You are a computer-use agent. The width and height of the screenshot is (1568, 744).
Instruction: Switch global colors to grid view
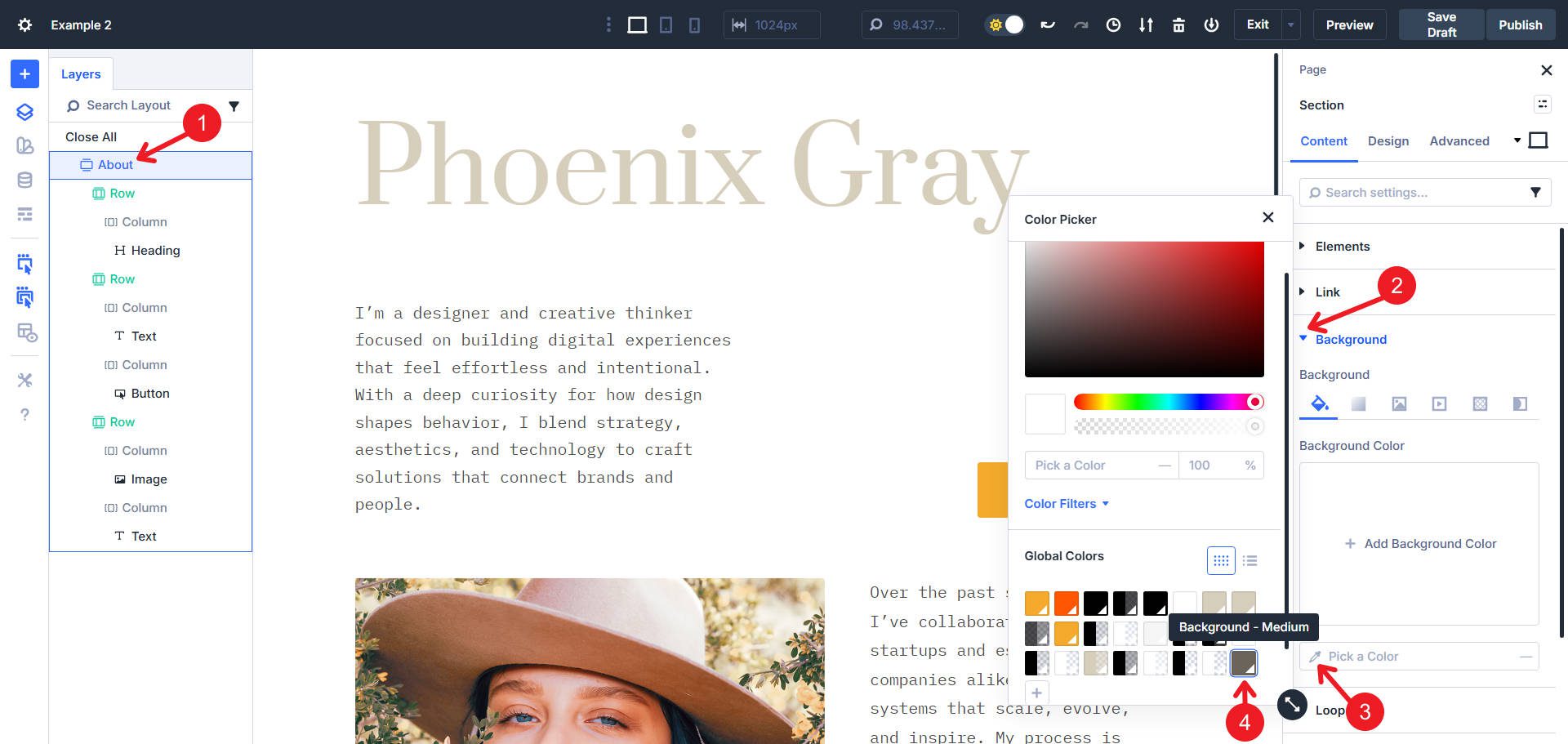[1221, 560]
